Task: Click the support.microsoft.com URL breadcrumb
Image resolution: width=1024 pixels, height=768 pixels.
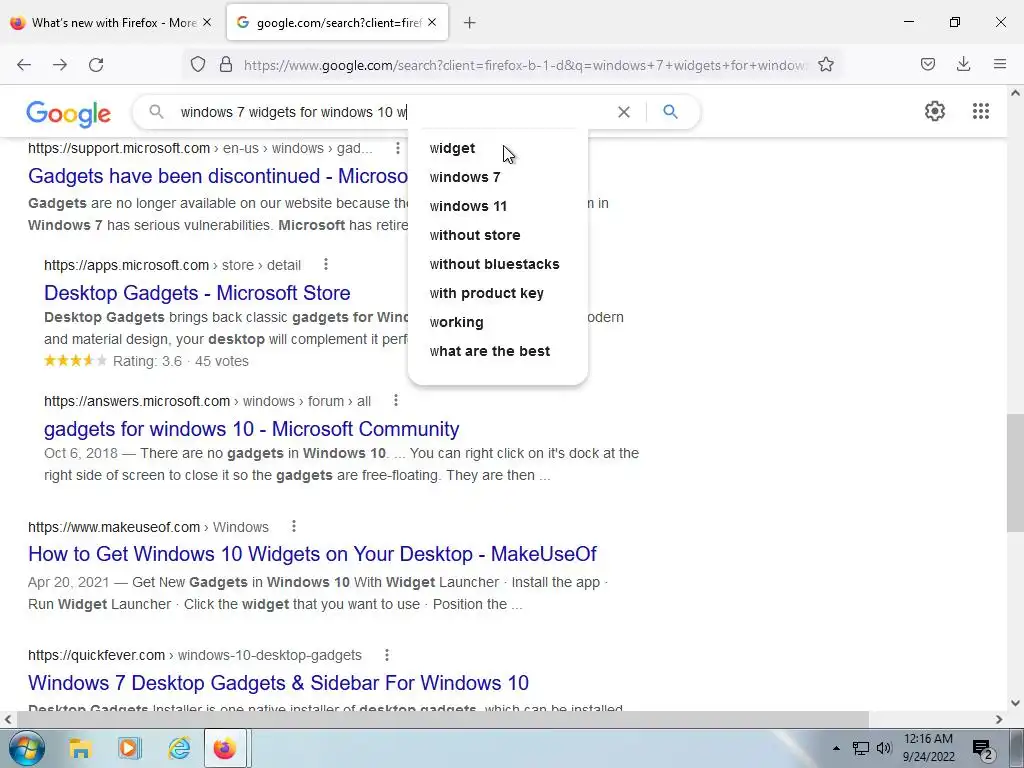Action: (x=200, y=148)
